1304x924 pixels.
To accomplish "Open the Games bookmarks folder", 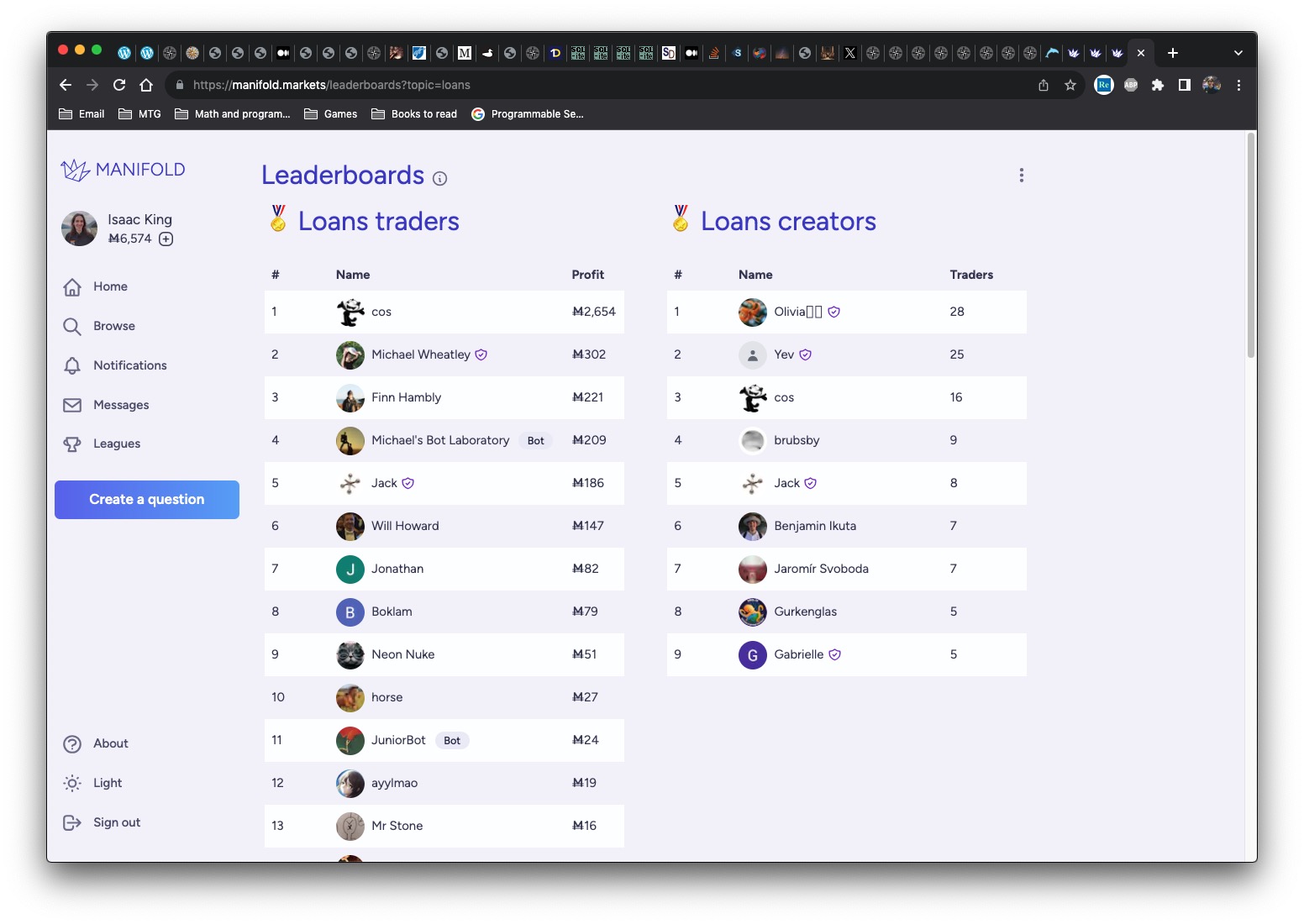I will click(x=330, y=114).
